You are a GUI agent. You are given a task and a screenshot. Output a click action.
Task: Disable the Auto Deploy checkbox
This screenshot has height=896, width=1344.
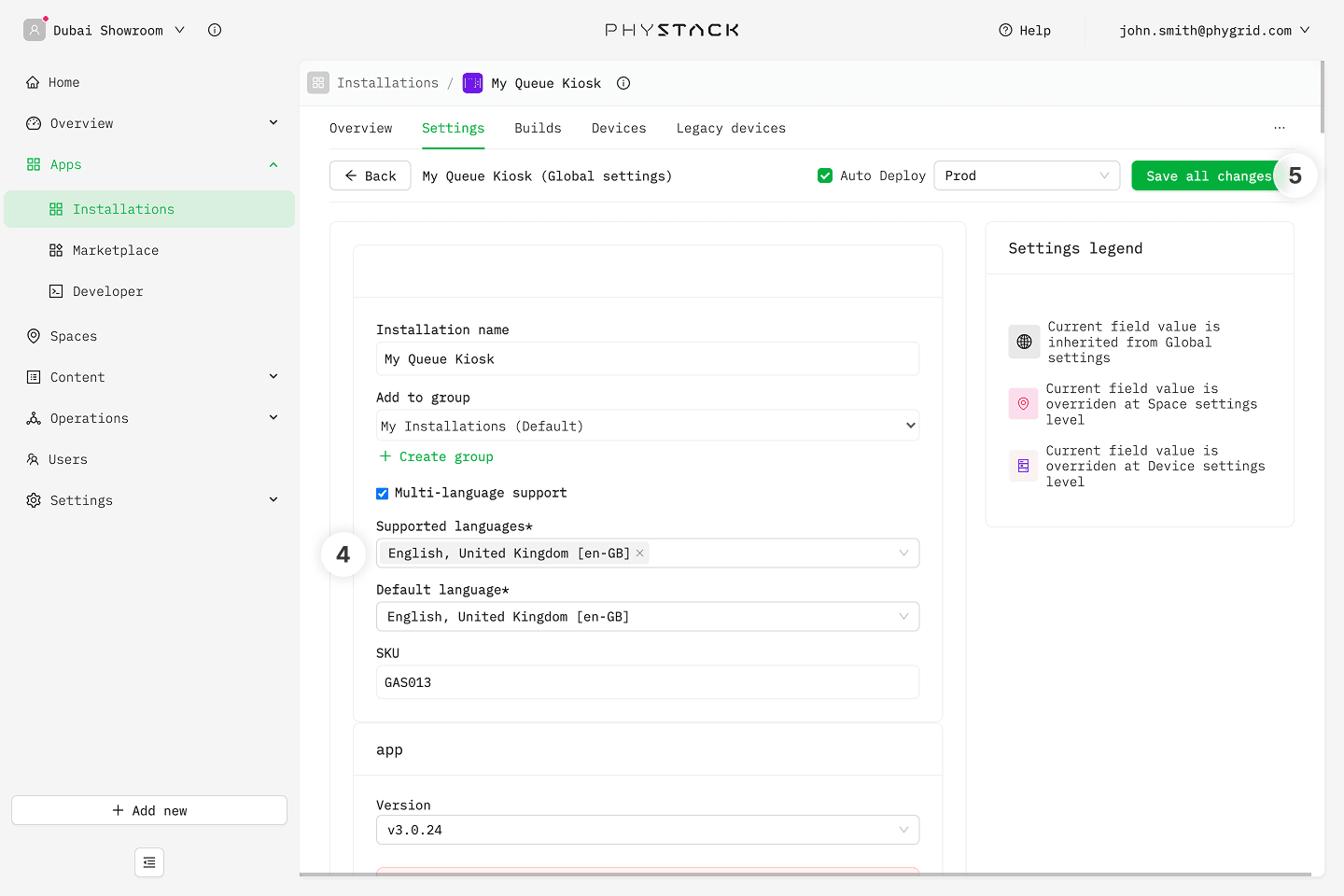coord(825,175)
